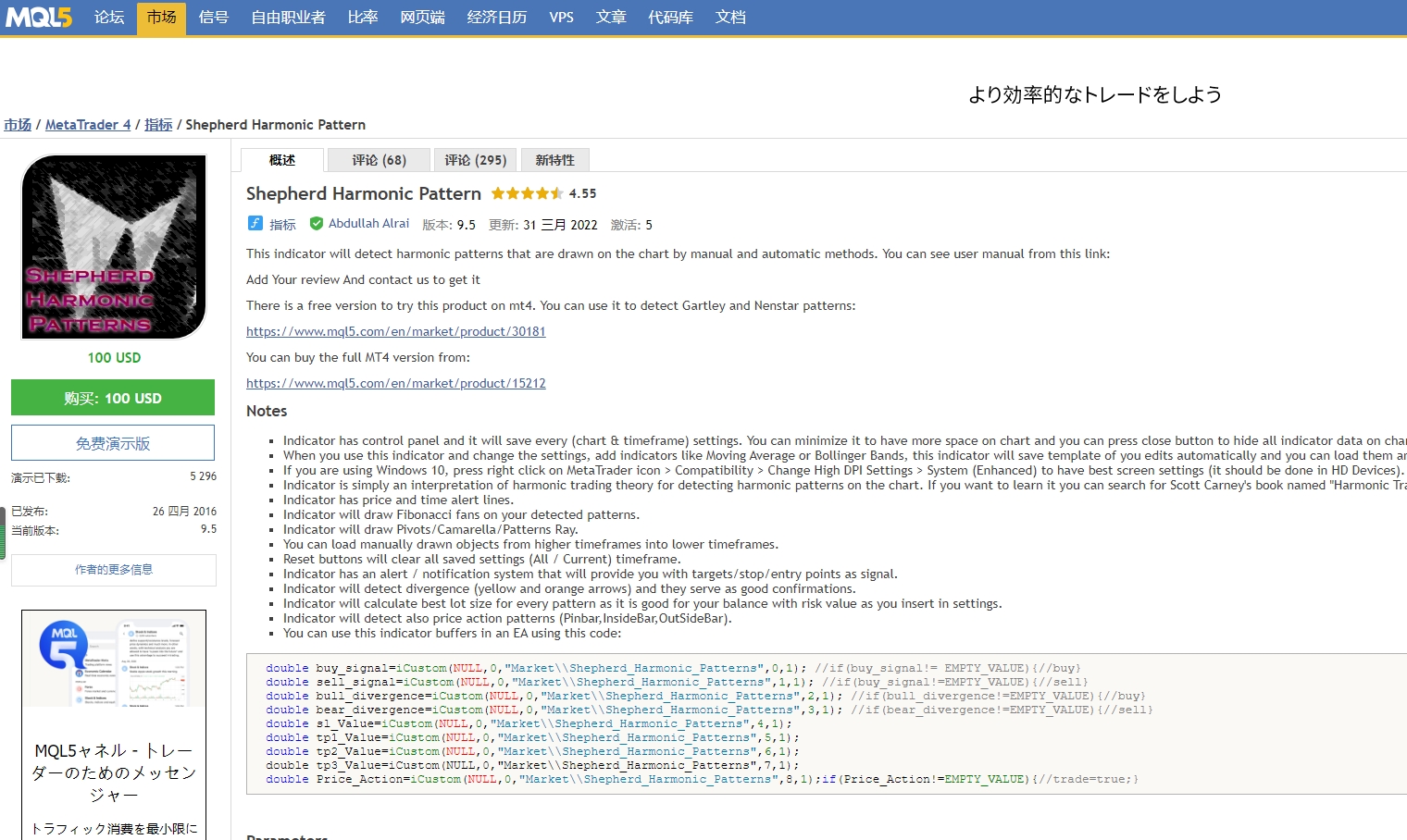Image resolution: width=1407 pixels, height=840 pixels.
Task: Click the 当前版本 9.5 sidebar value
Action: (x=209, y=529)
